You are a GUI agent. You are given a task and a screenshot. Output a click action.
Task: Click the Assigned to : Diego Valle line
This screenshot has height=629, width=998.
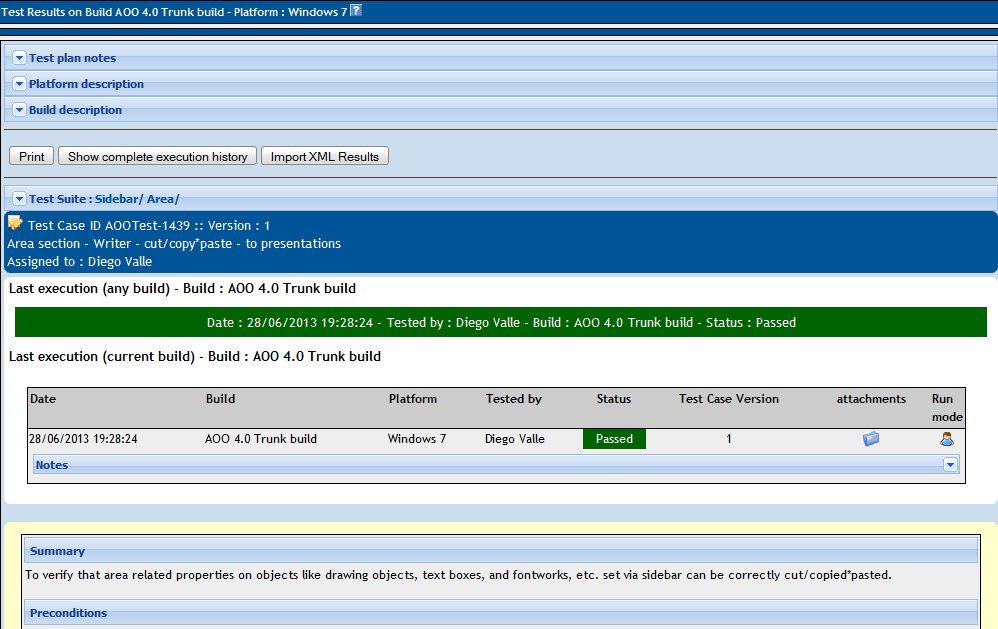pyautogui.click(x=80, y=262)
